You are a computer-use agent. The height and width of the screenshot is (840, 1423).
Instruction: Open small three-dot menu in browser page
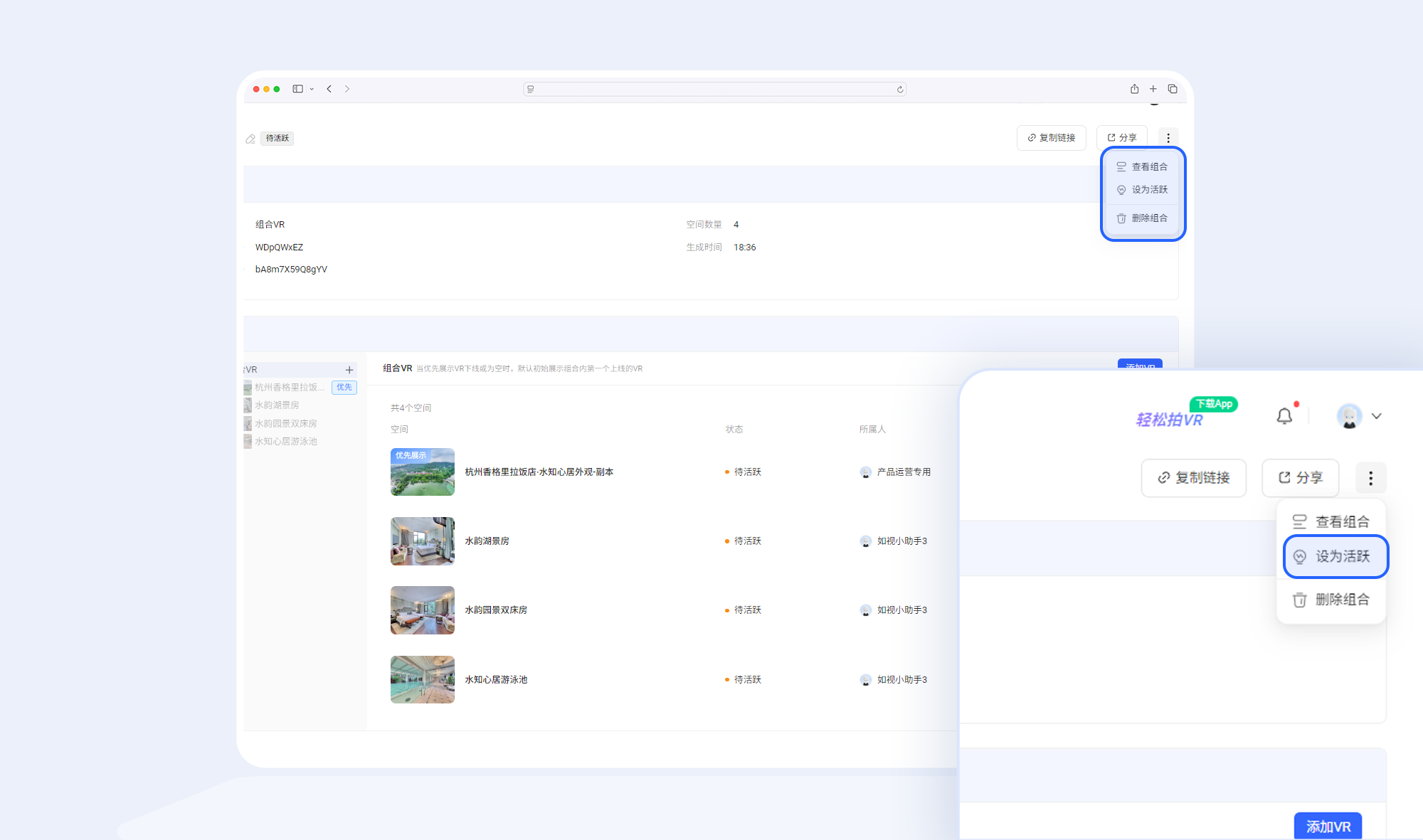1168,138
